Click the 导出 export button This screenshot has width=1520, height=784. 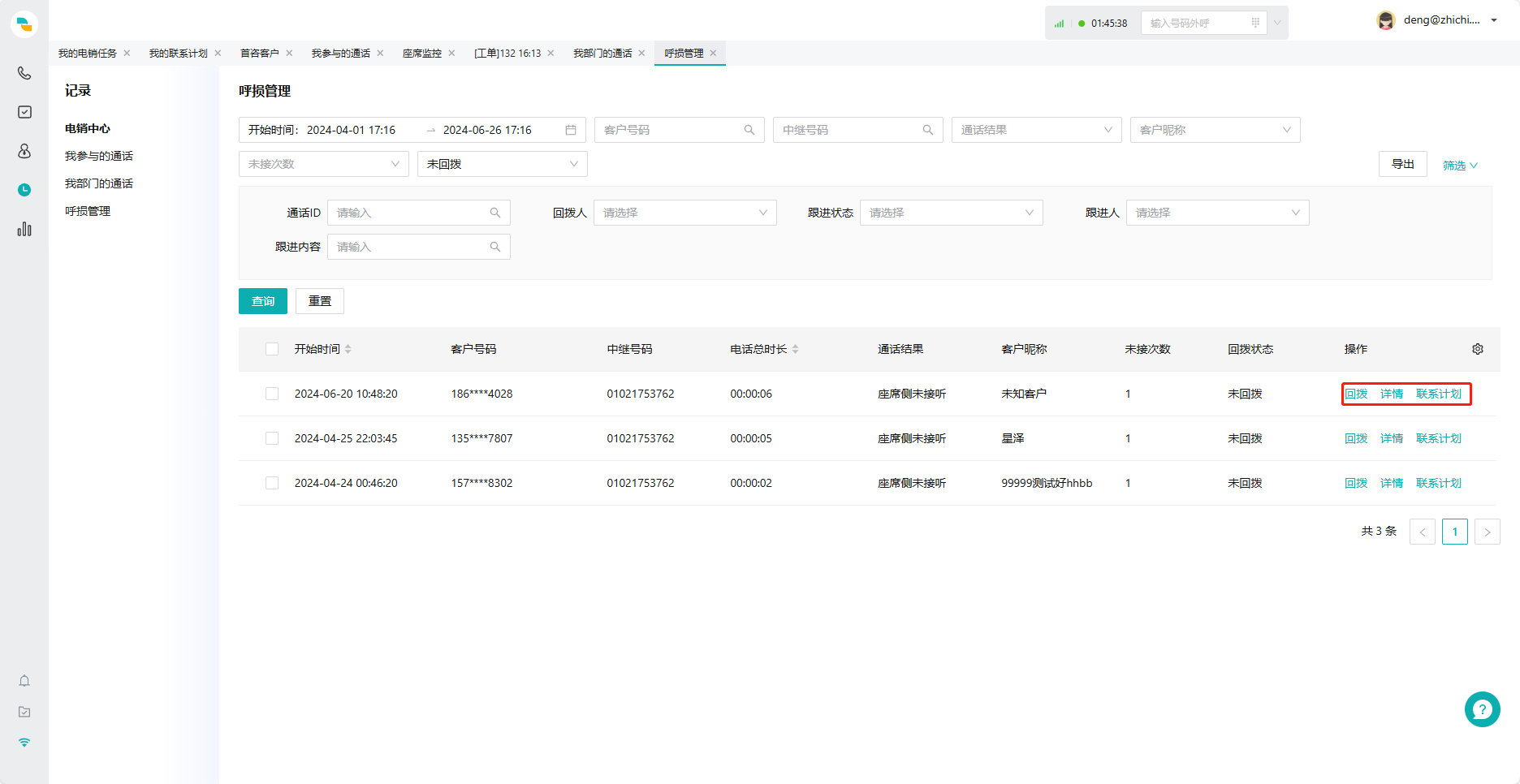tap(1403, 164)
